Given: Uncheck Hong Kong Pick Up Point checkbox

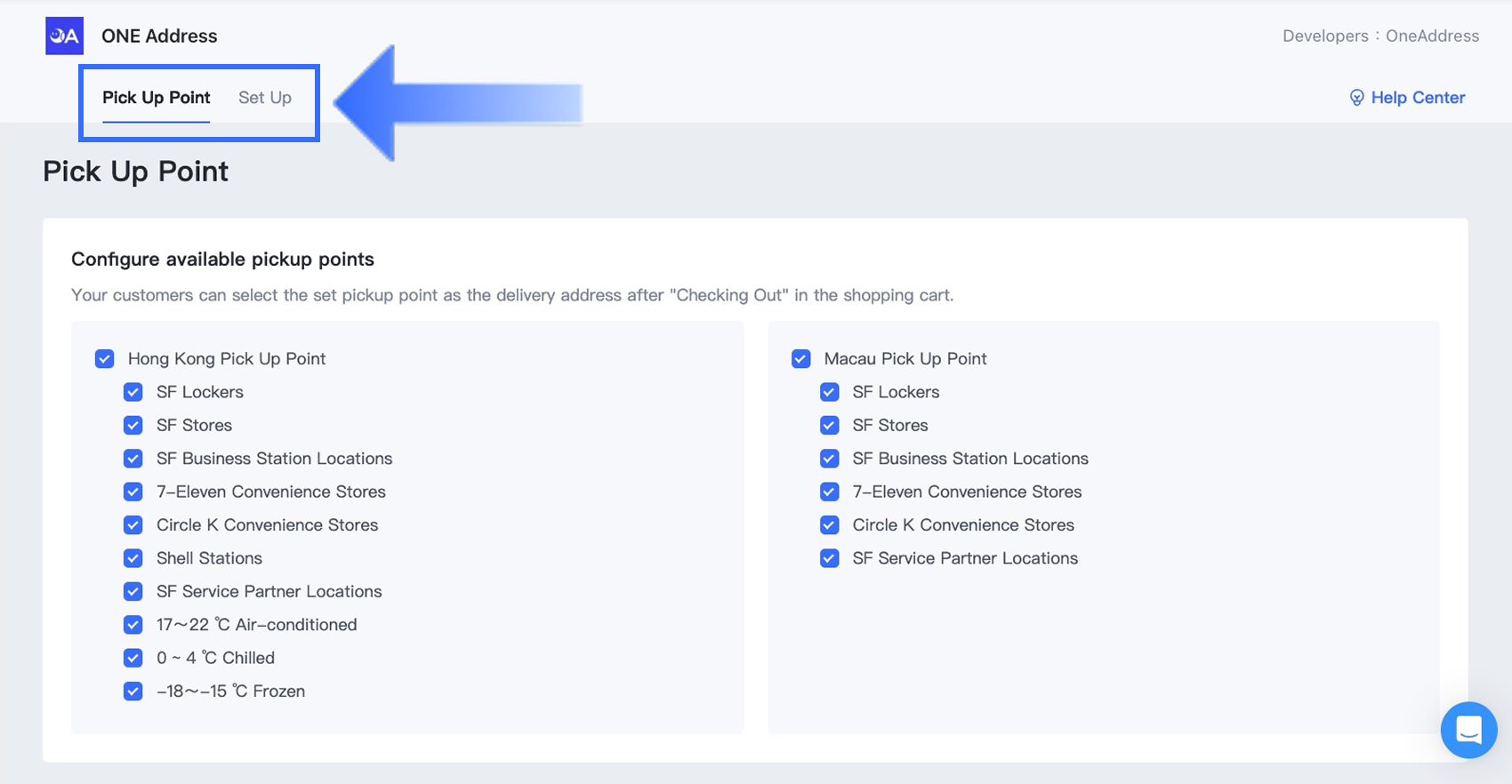Looking at the screenshot, I should pos(105,359).
